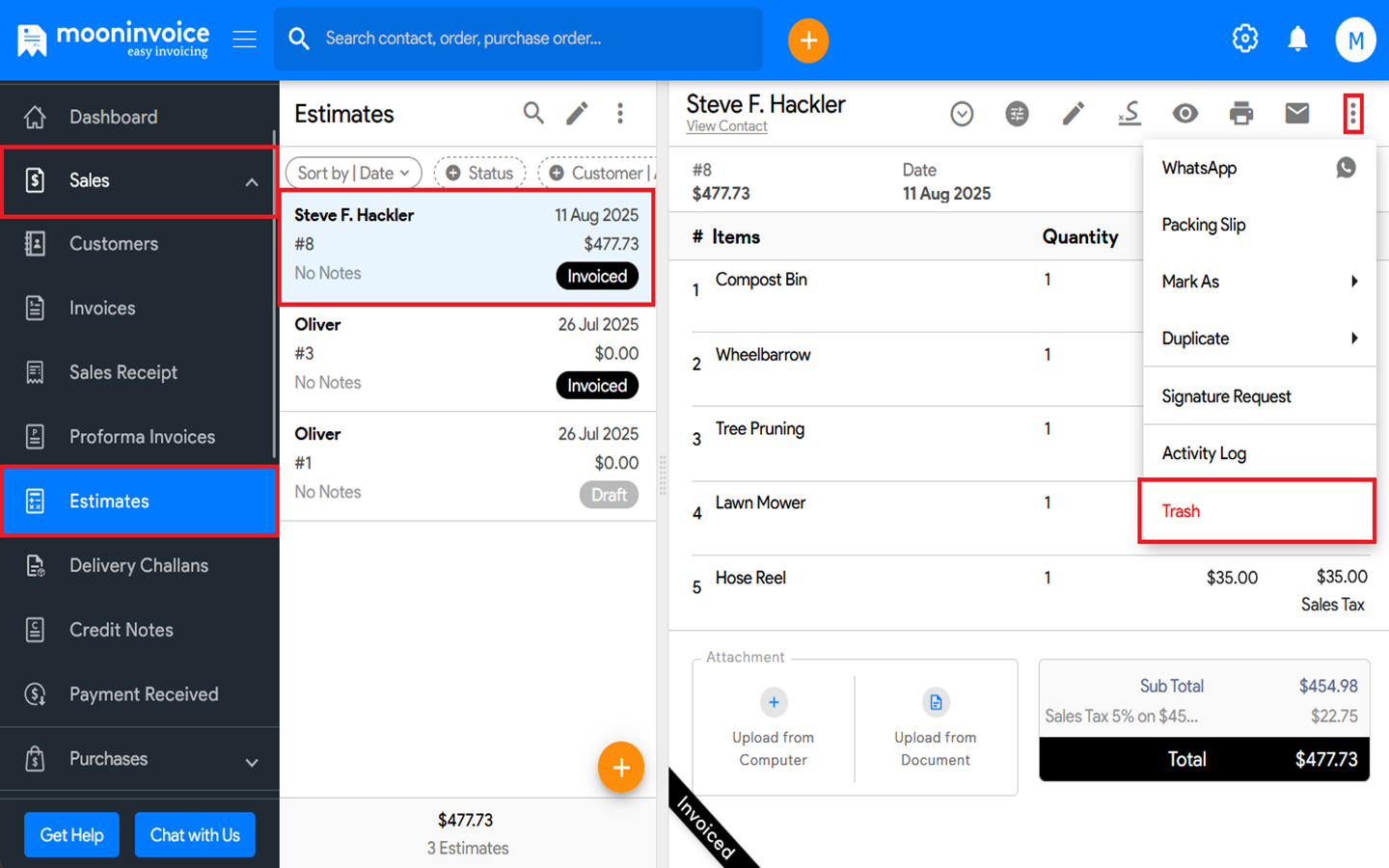
Task: Toggle the sidebar with hamburger menu
Action: point(244,39)
